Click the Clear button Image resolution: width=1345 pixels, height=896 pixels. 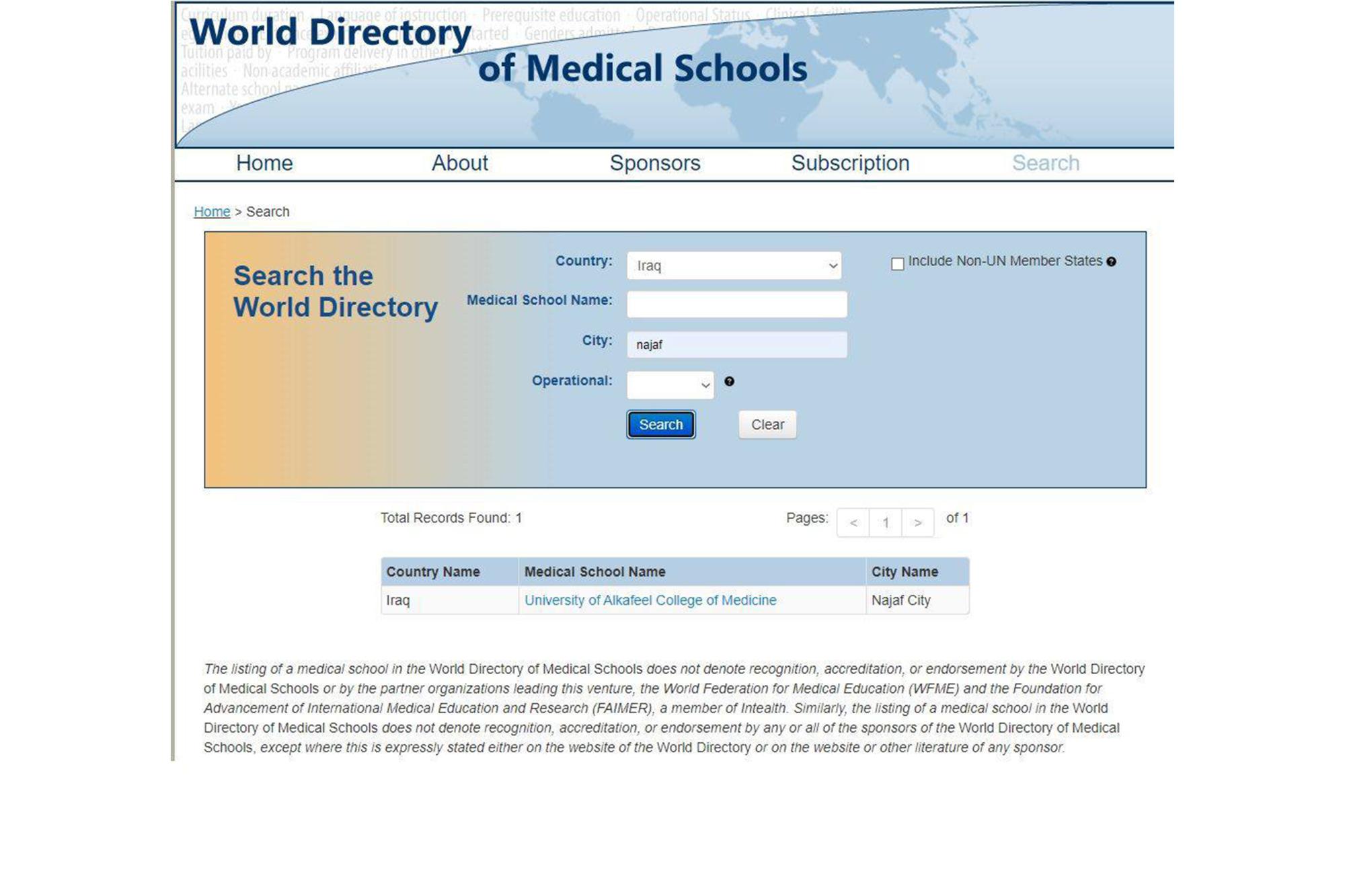point(767,425)
